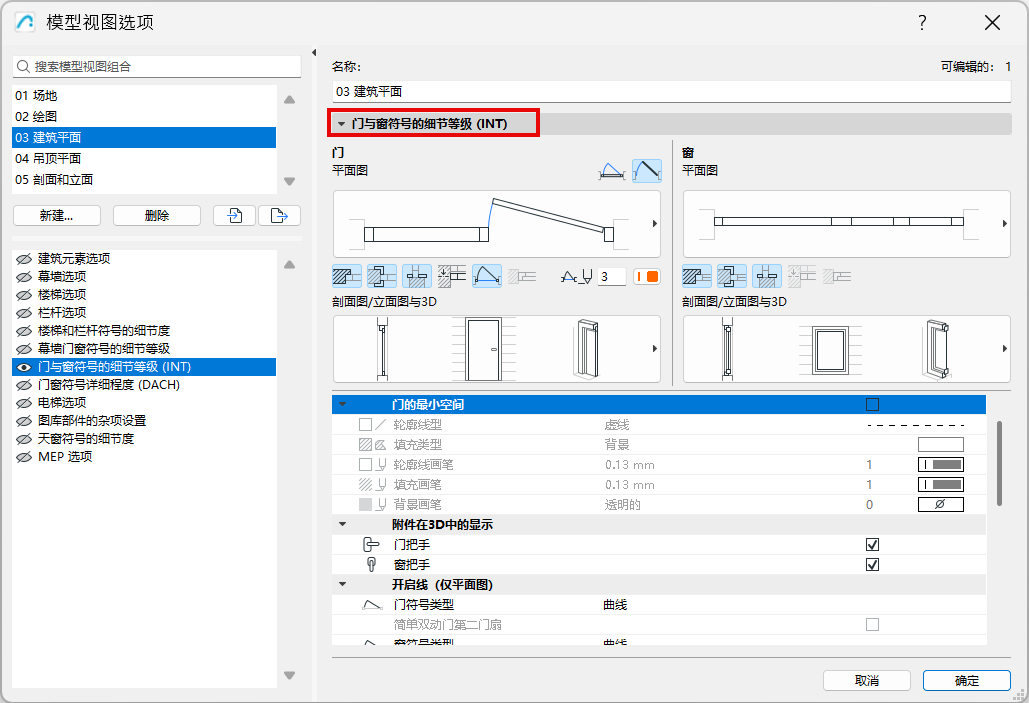Collapse the 附件在3D中的显示 group

(343, 524)
